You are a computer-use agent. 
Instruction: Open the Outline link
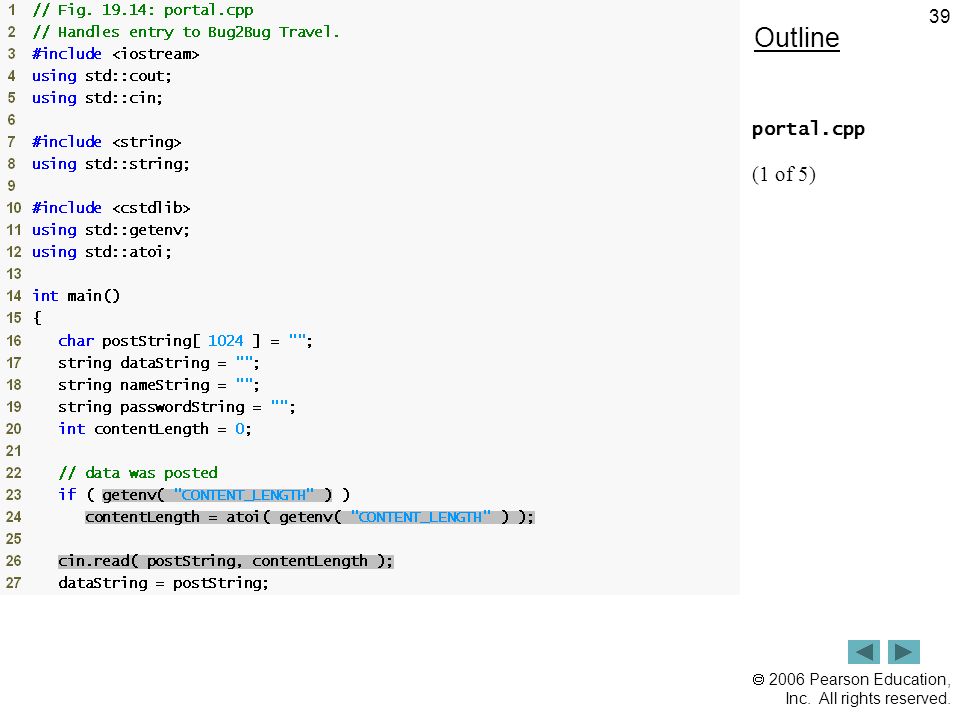pos(797,38)
